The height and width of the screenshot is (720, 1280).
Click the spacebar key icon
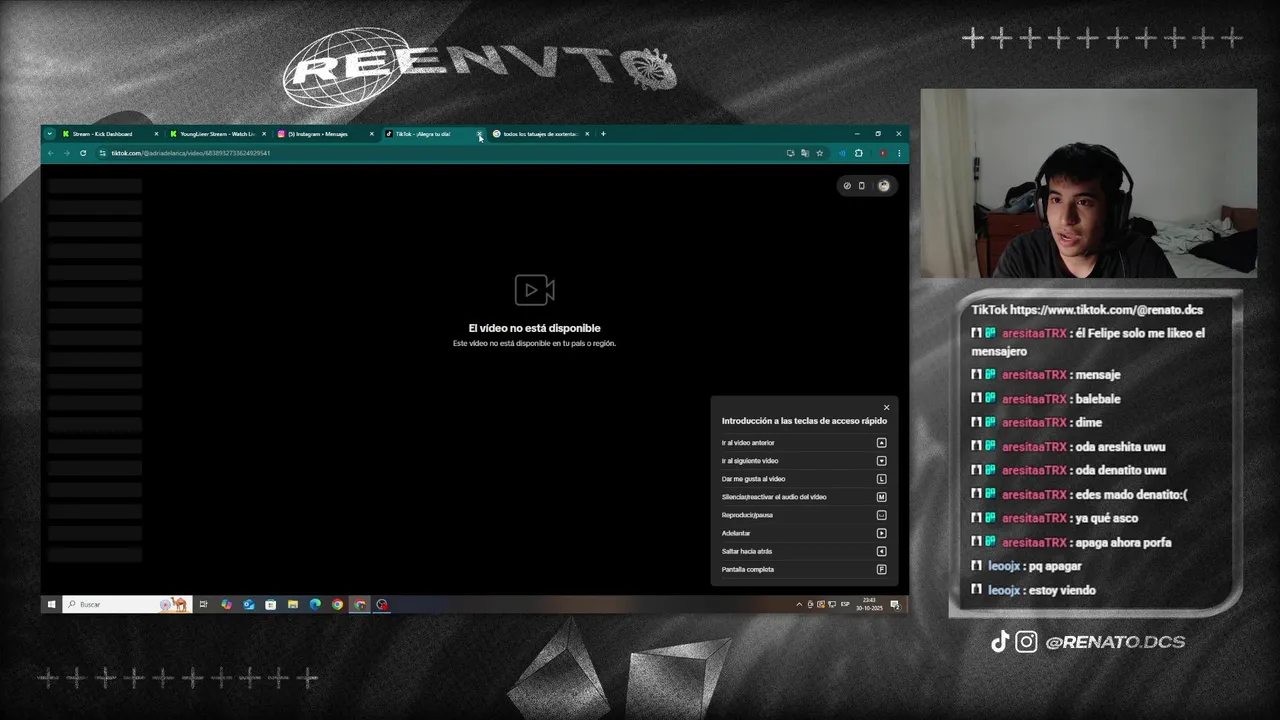[x=881, y=515]
